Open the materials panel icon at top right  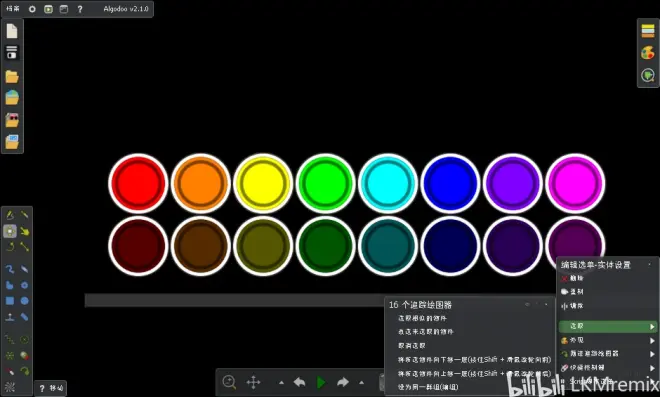point(648,31)
